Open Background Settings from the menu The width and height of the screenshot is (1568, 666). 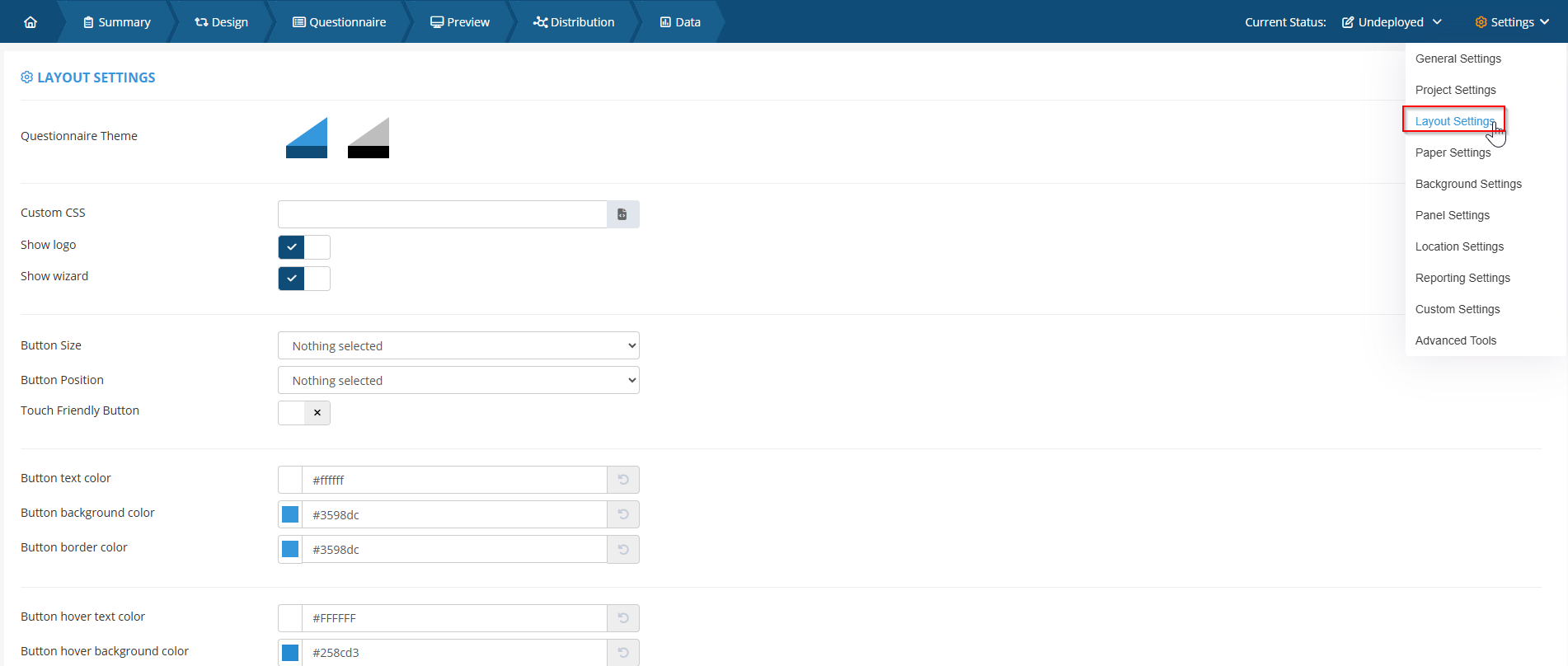[1468, 184]
